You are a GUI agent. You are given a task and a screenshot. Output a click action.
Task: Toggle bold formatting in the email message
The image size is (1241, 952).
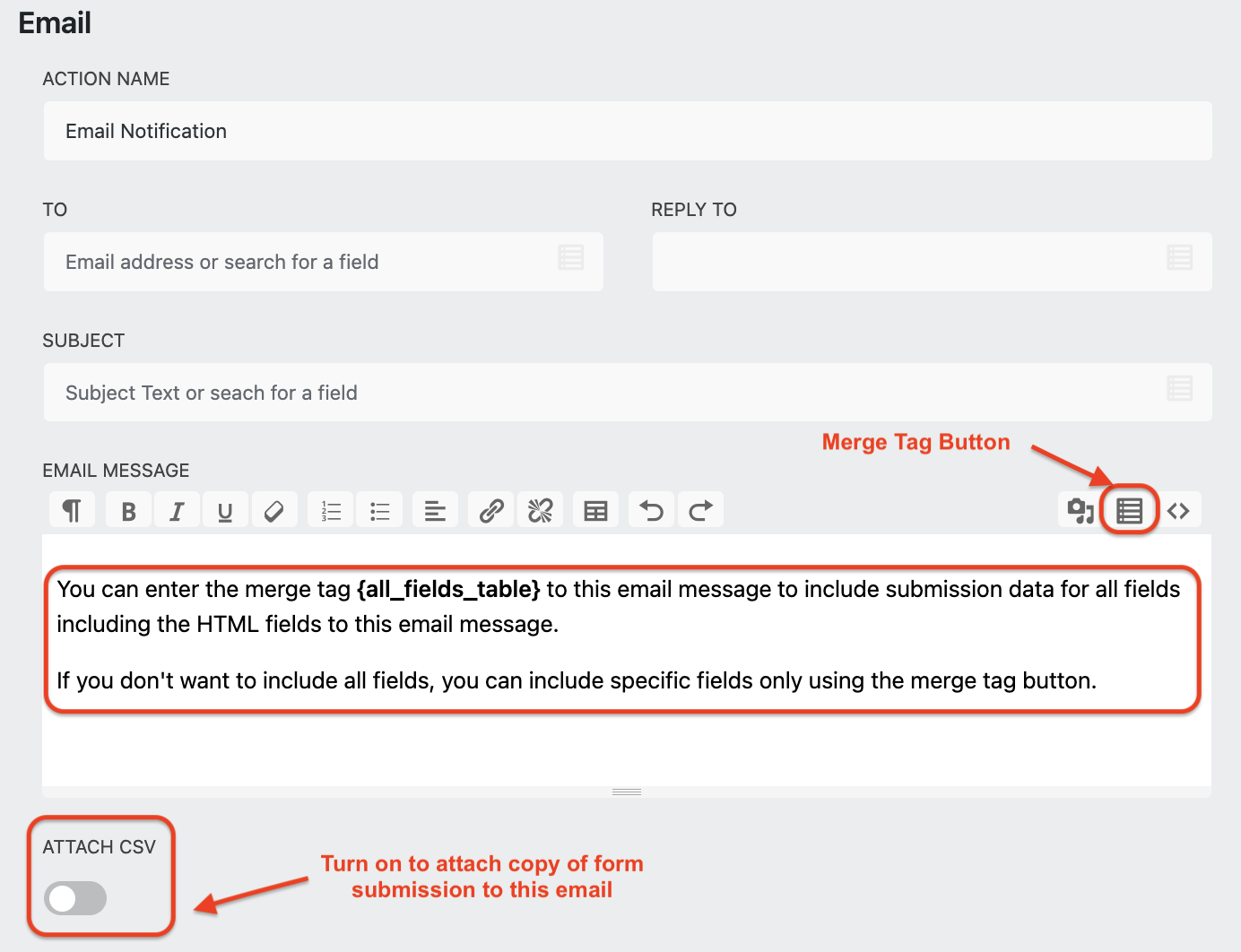[128, 509]
